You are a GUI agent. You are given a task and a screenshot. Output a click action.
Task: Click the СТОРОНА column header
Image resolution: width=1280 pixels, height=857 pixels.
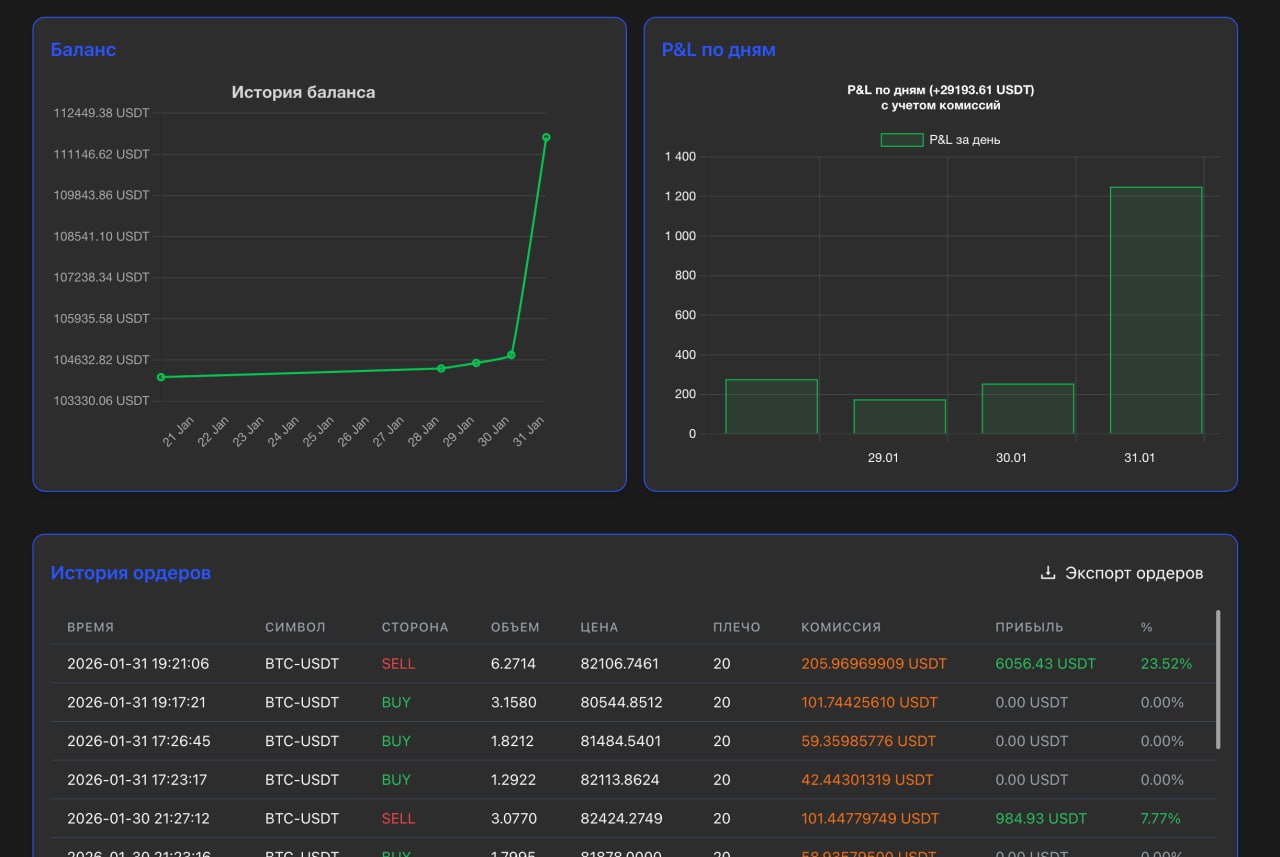(x=414, y=627)
